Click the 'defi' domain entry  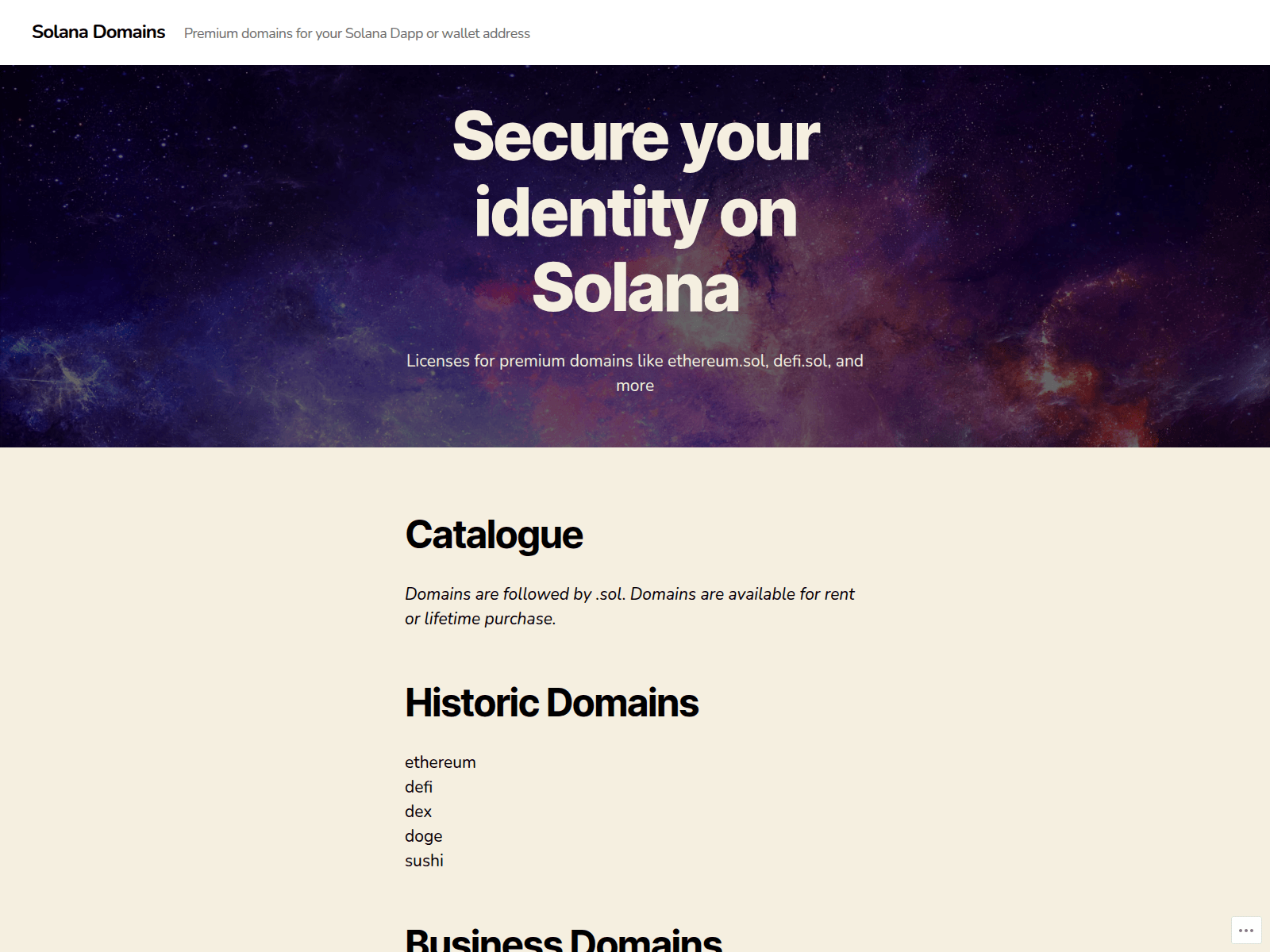coord(418,787)
